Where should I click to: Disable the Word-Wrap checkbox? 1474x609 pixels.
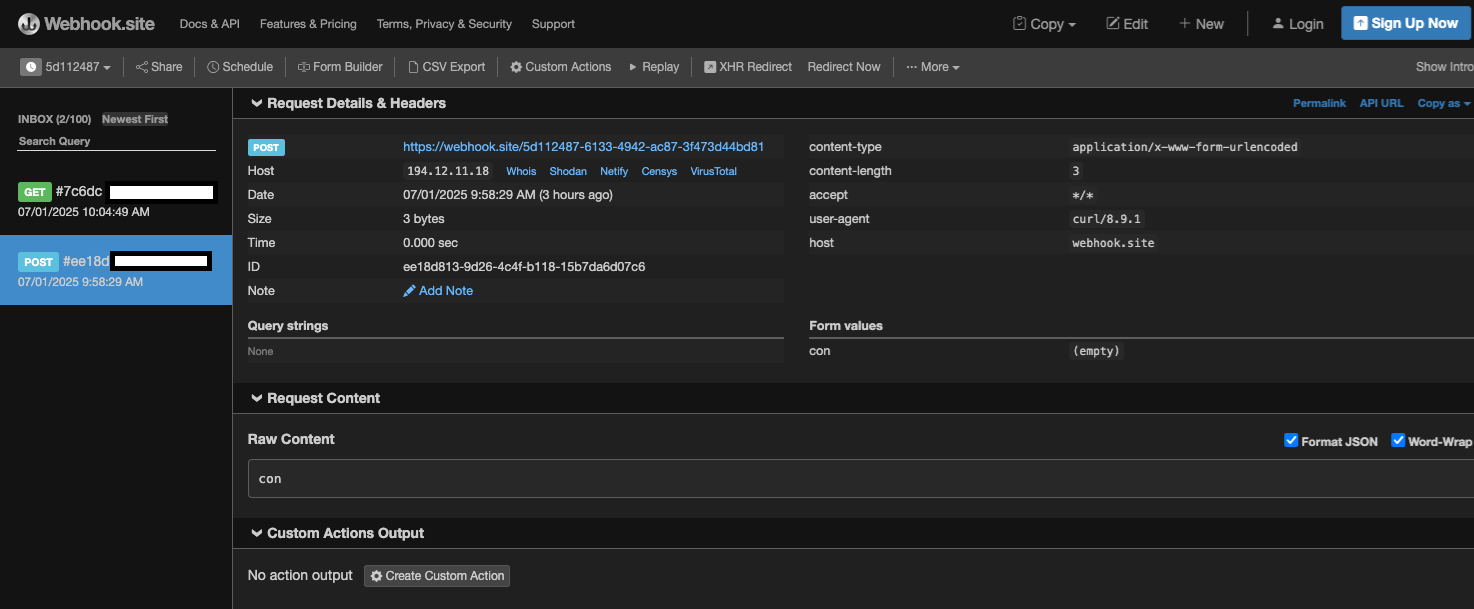tap(1398, 441)
